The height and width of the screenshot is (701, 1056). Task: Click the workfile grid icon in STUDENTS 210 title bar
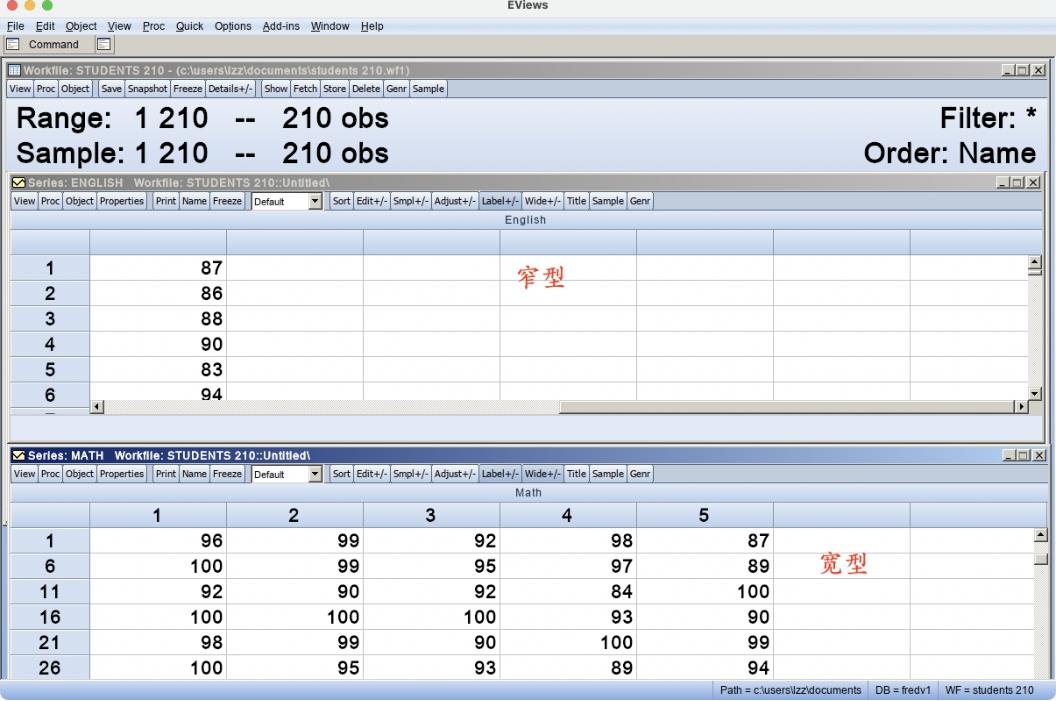[x=15, y=70]
